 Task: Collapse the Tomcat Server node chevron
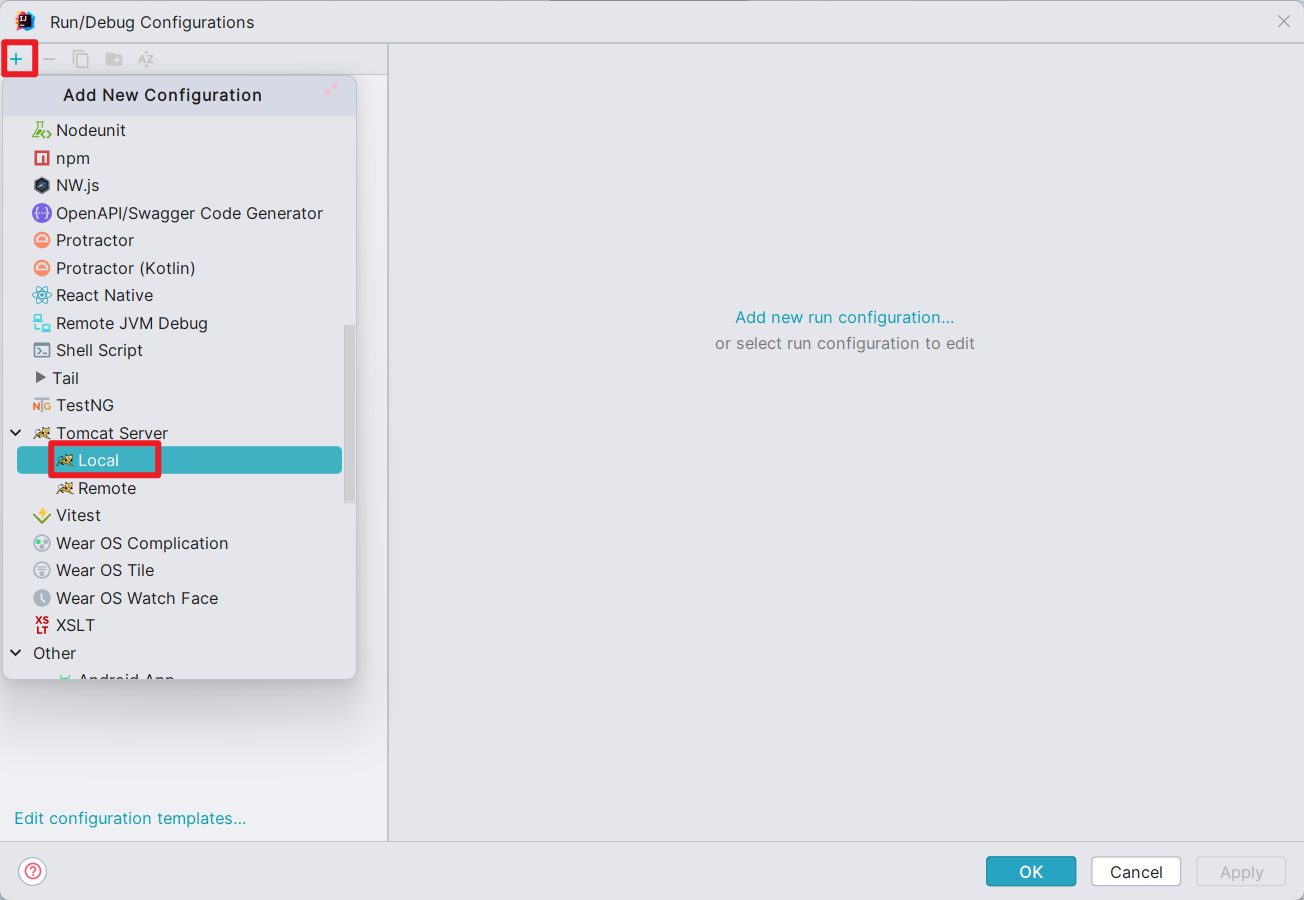click(16, 433)
